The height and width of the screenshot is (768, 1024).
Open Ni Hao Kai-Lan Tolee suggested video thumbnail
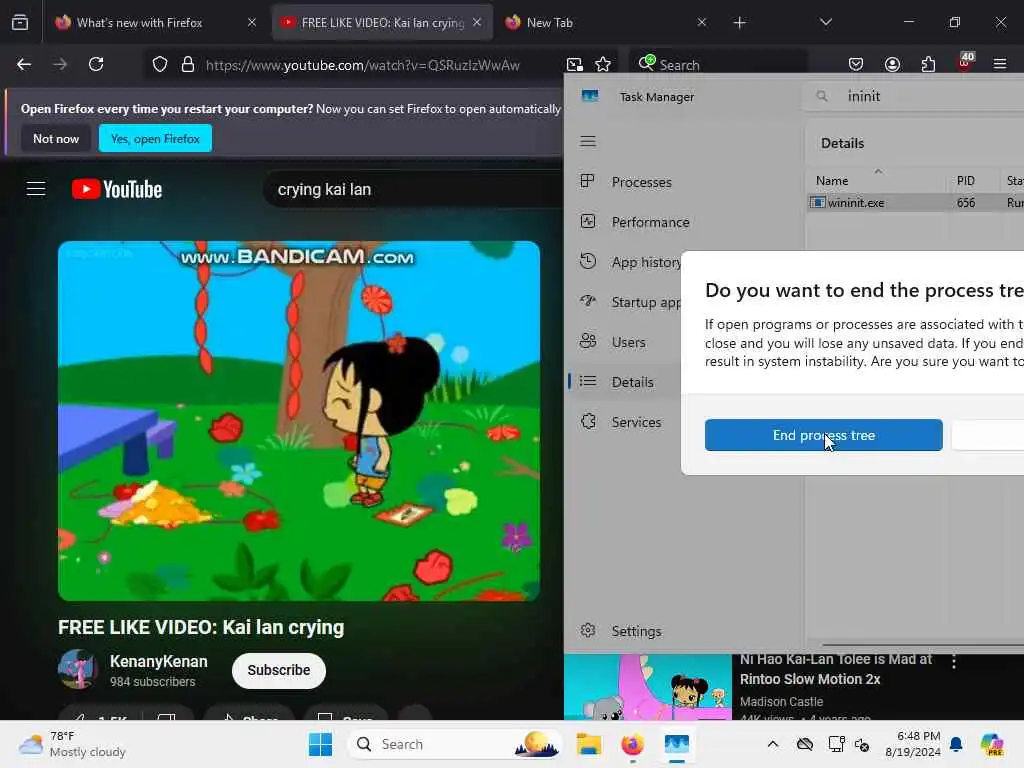[x=648, y=687]
